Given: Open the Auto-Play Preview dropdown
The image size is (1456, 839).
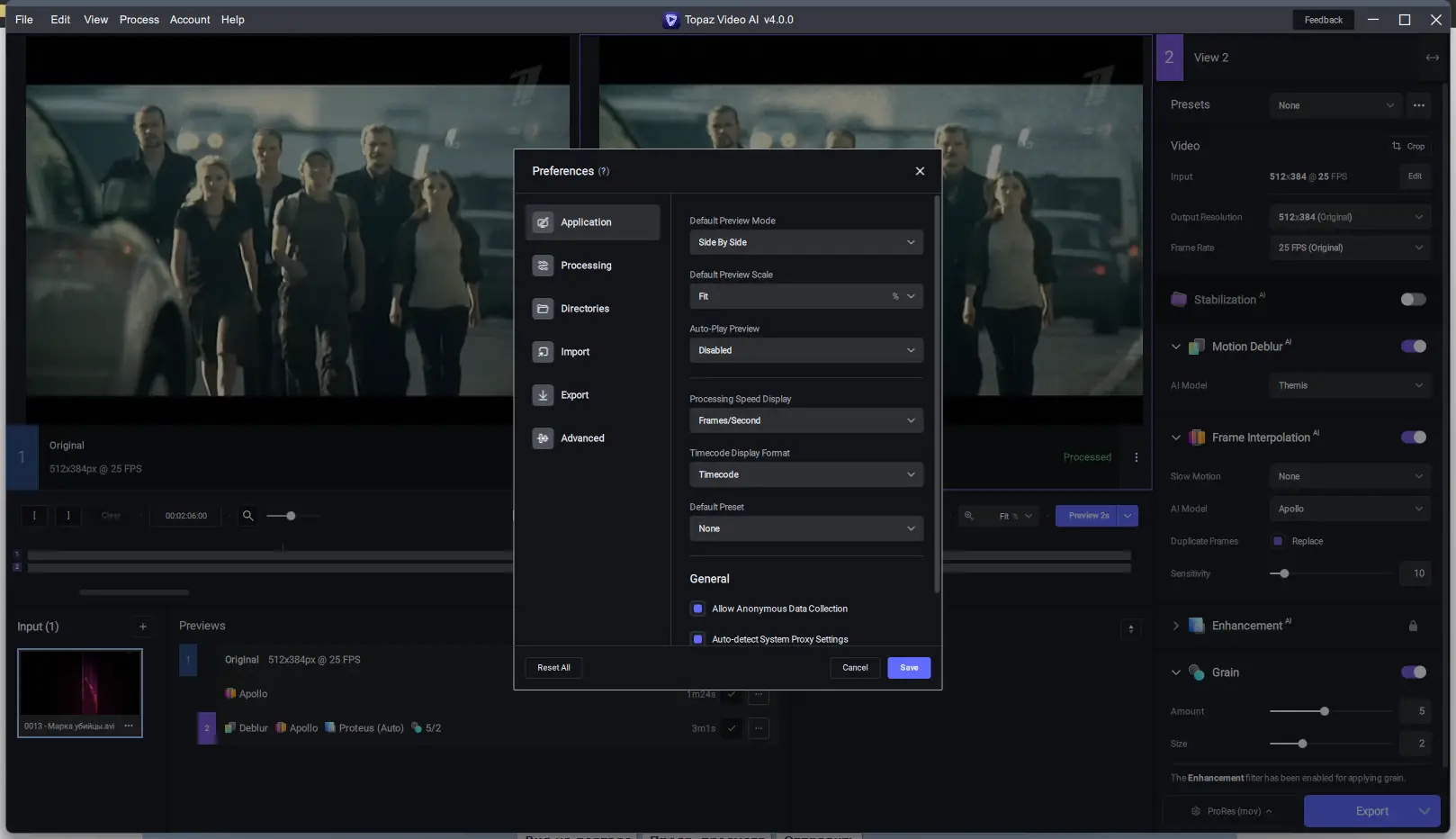Looking at the screenshot, I should click(806, 350).
